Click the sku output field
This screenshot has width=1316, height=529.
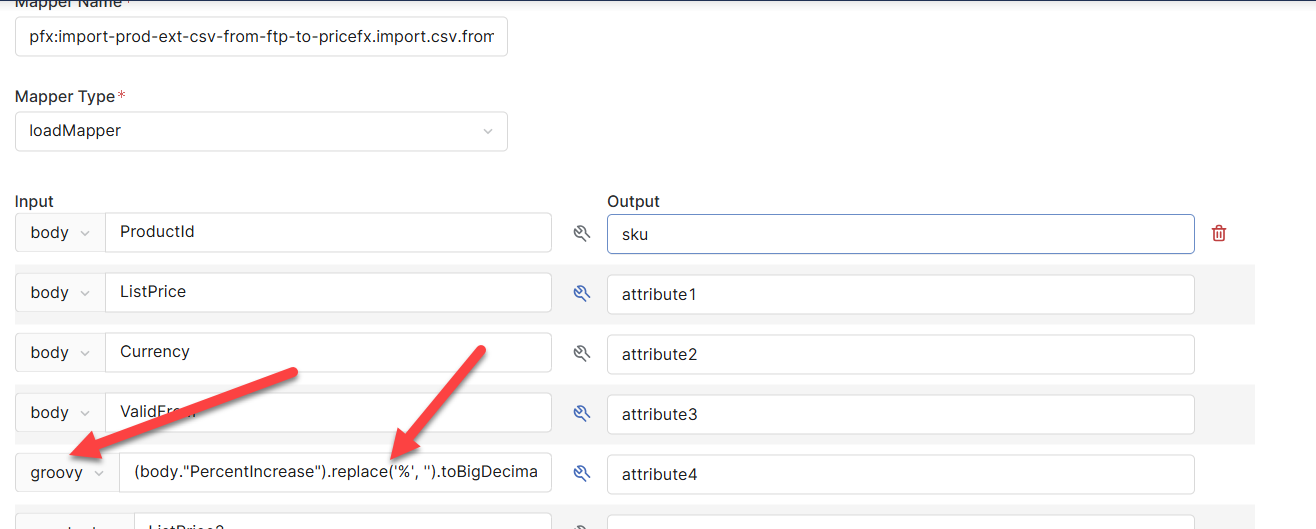tap(900, 234)
